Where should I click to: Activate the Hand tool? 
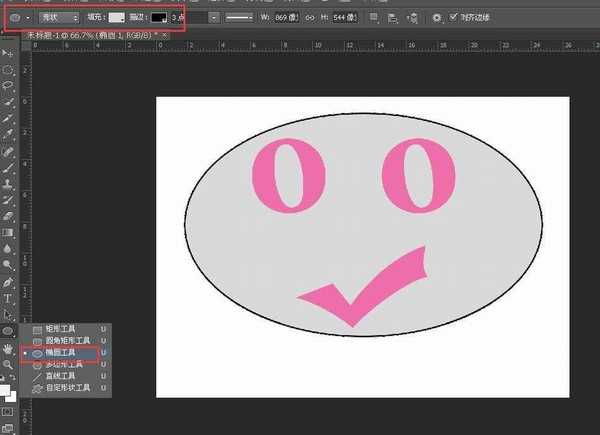[x=8, y=347]
